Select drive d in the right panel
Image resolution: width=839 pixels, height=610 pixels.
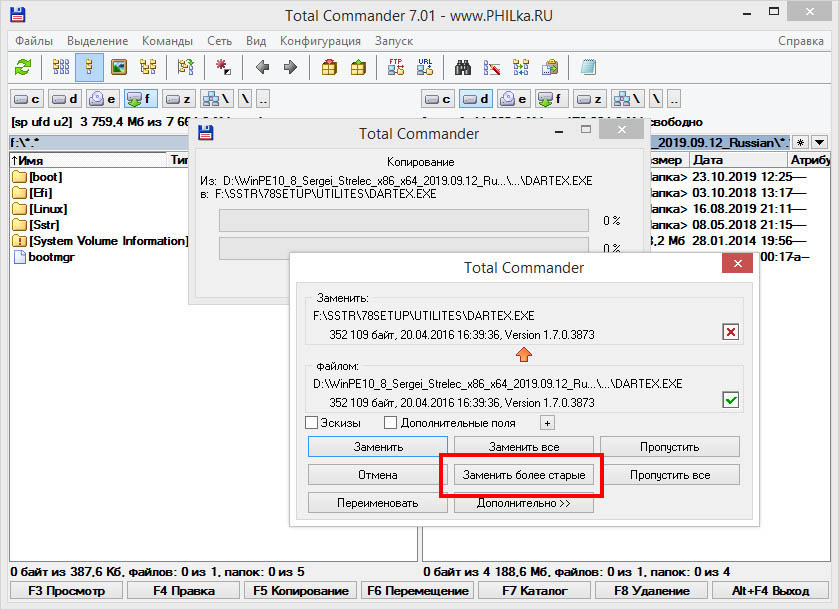click(476, 99)
